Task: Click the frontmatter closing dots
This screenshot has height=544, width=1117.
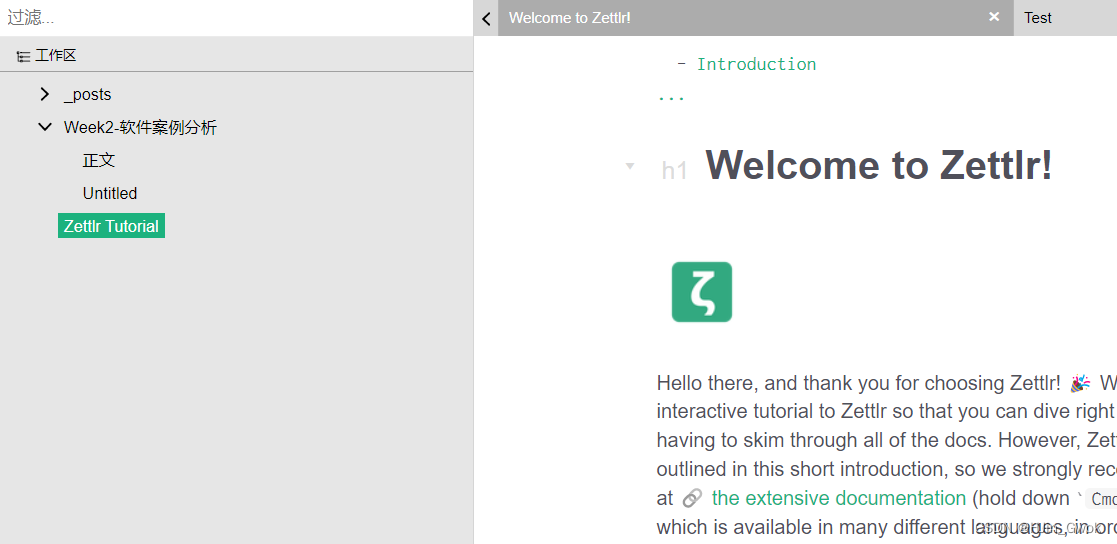Action: click(671, 98)
